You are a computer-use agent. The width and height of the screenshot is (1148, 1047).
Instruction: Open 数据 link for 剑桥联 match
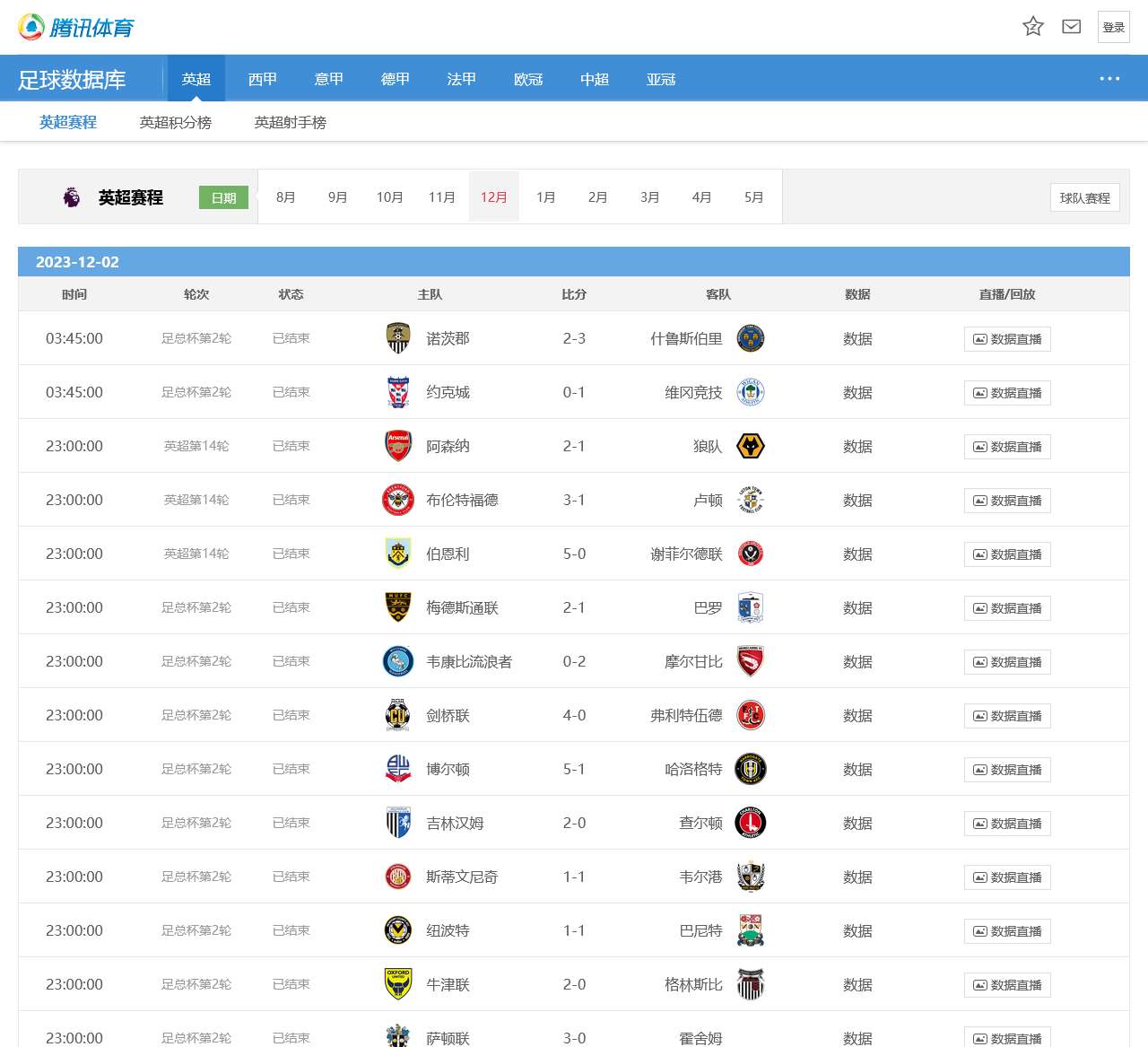[857, 715]
